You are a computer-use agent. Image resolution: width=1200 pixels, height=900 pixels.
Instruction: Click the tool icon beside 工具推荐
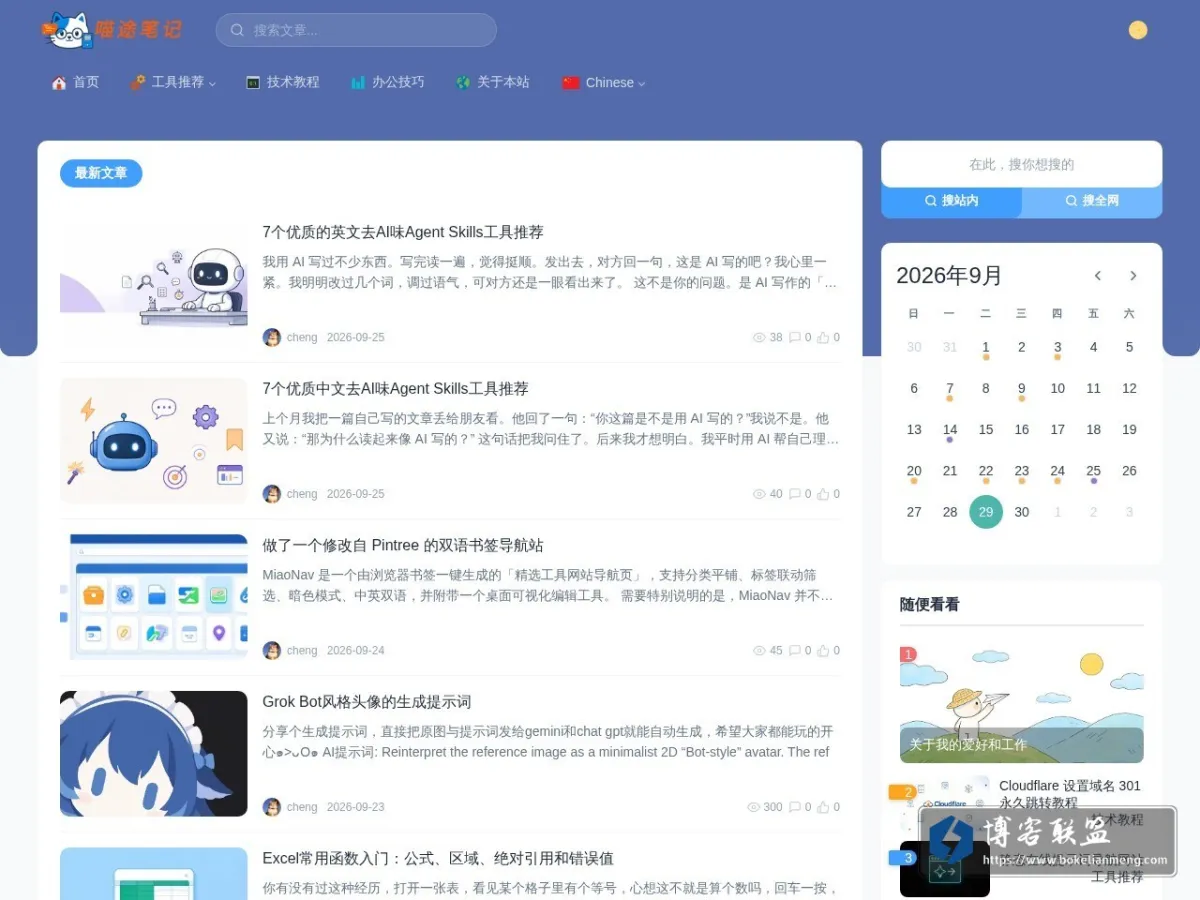pos(138,83)
